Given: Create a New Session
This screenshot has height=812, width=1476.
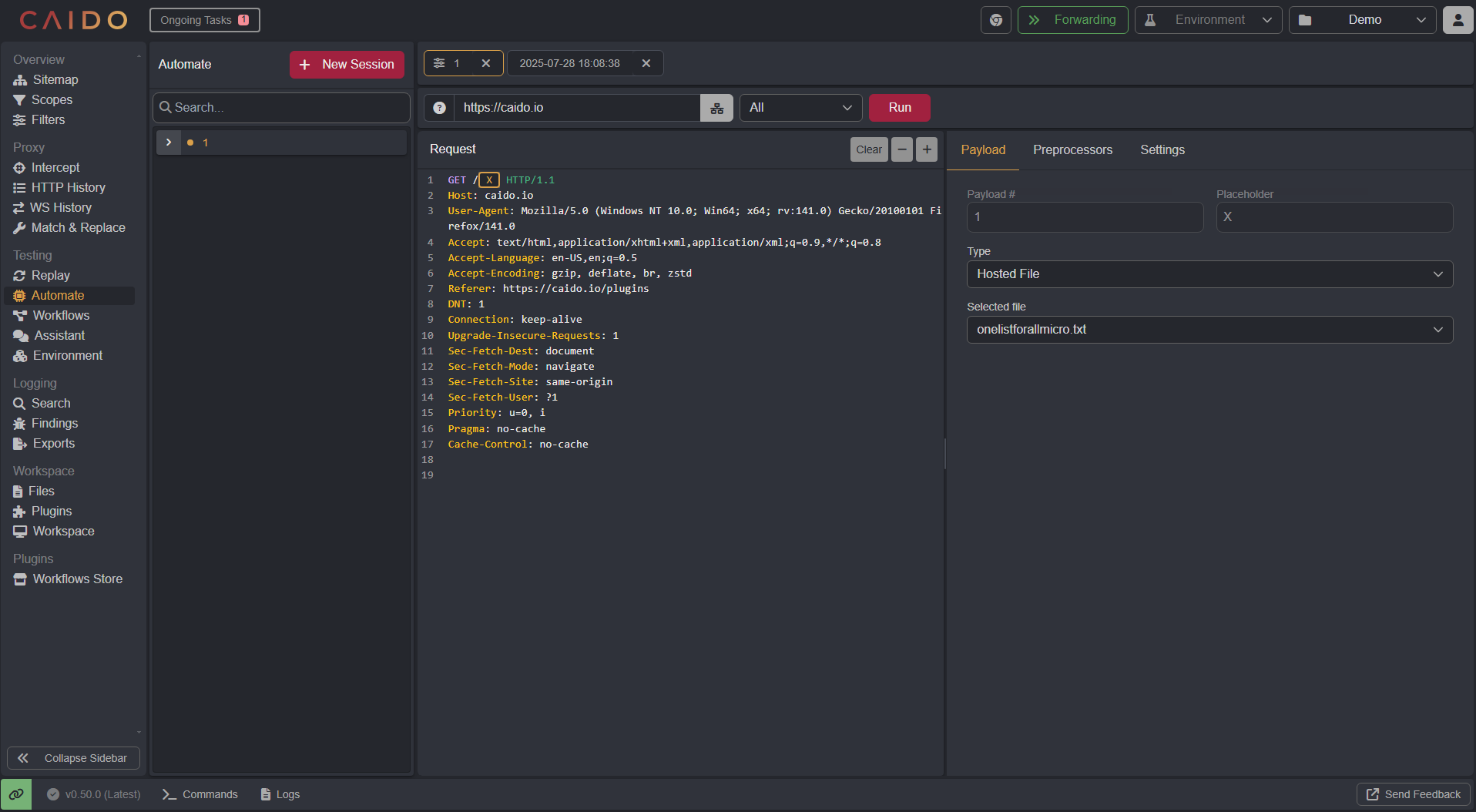Looking at the screenshot, I should [x=347, y=64].
